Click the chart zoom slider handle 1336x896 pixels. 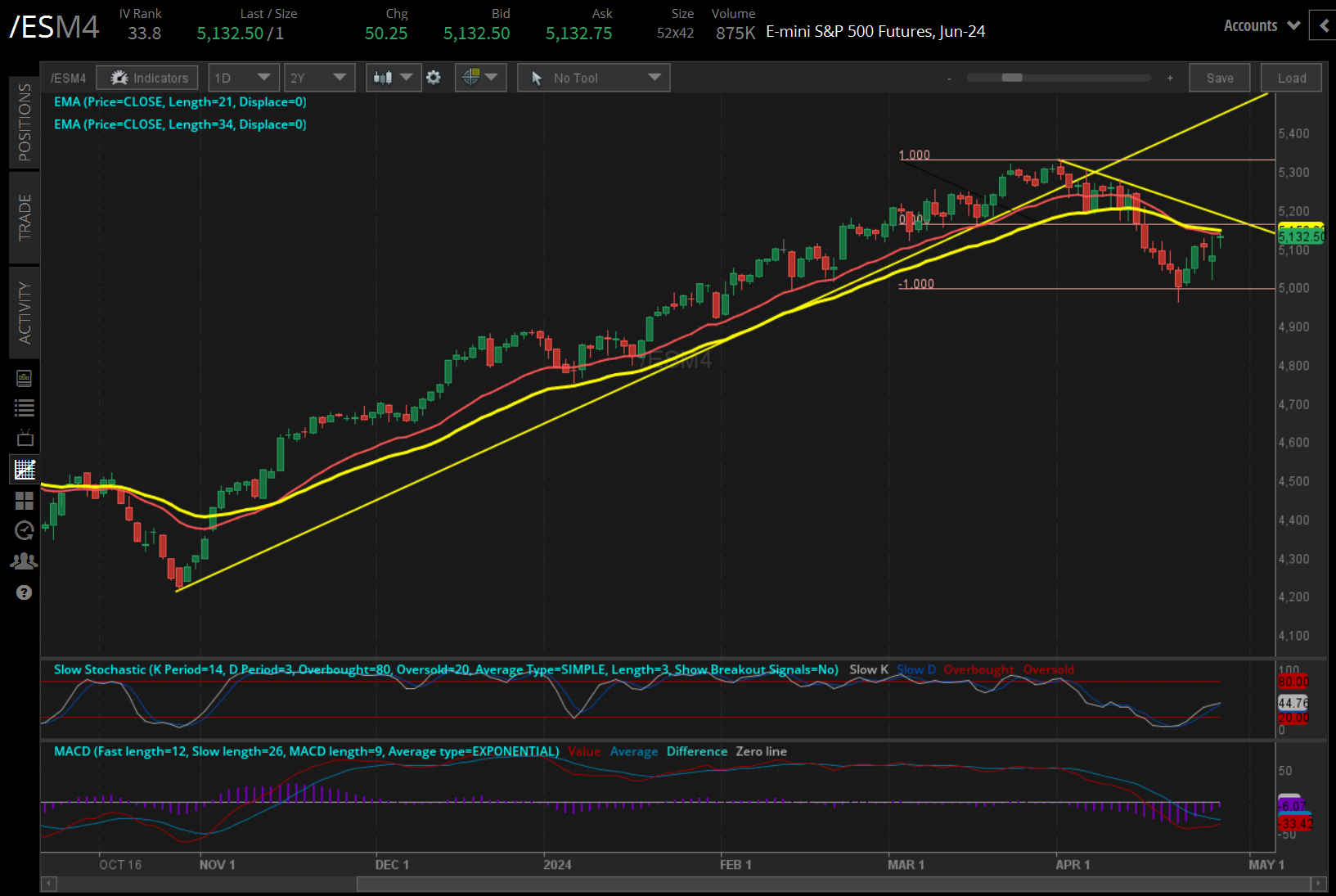tap(1012, 78)
